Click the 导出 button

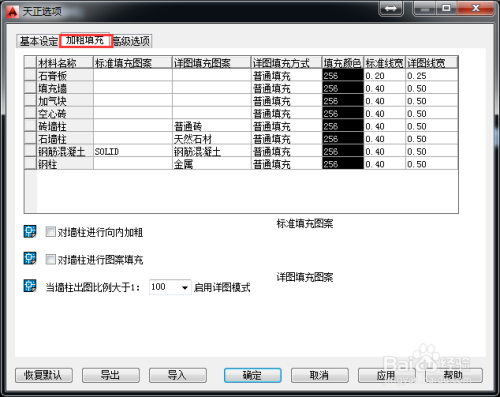click(111, 375)
